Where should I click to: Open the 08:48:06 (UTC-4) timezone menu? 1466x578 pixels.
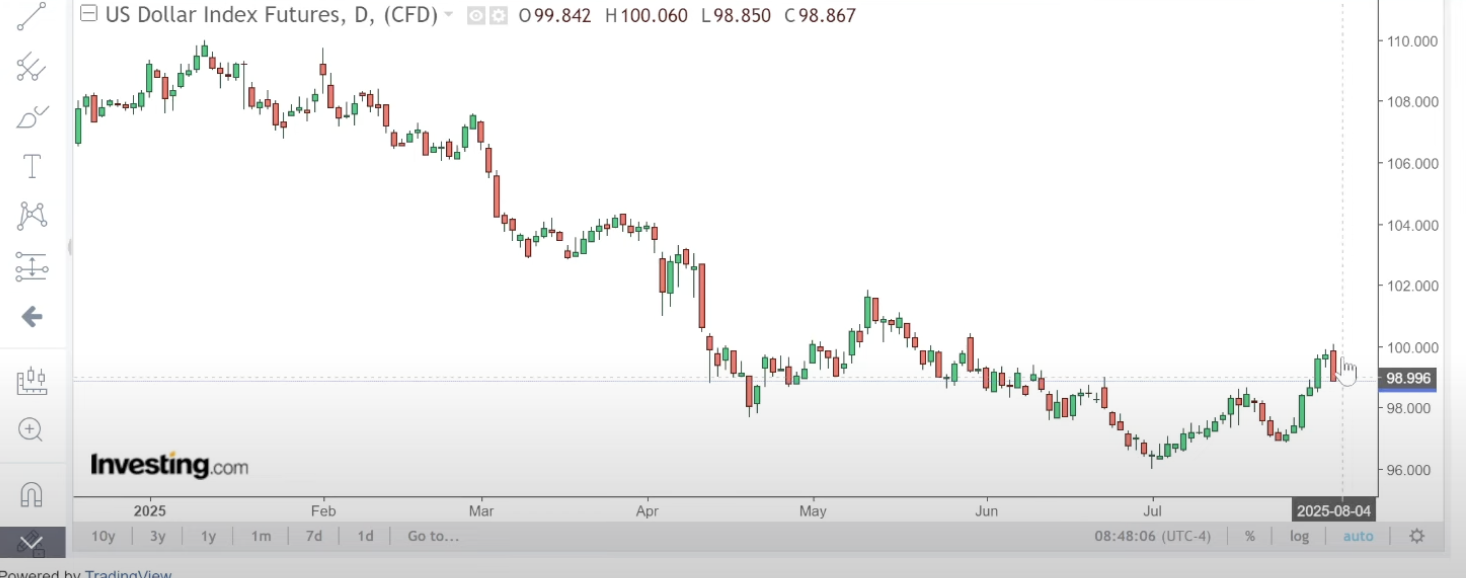coord(1152,536)
